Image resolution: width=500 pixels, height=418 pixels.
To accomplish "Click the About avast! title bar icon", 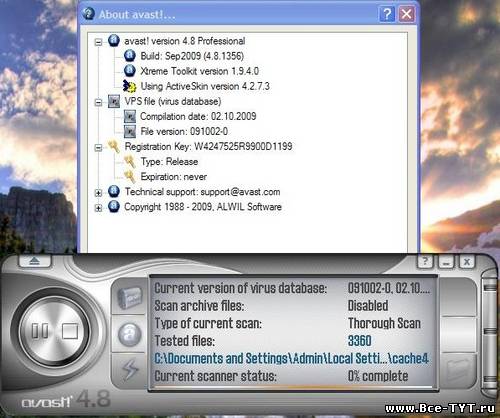I will [88, 14].
